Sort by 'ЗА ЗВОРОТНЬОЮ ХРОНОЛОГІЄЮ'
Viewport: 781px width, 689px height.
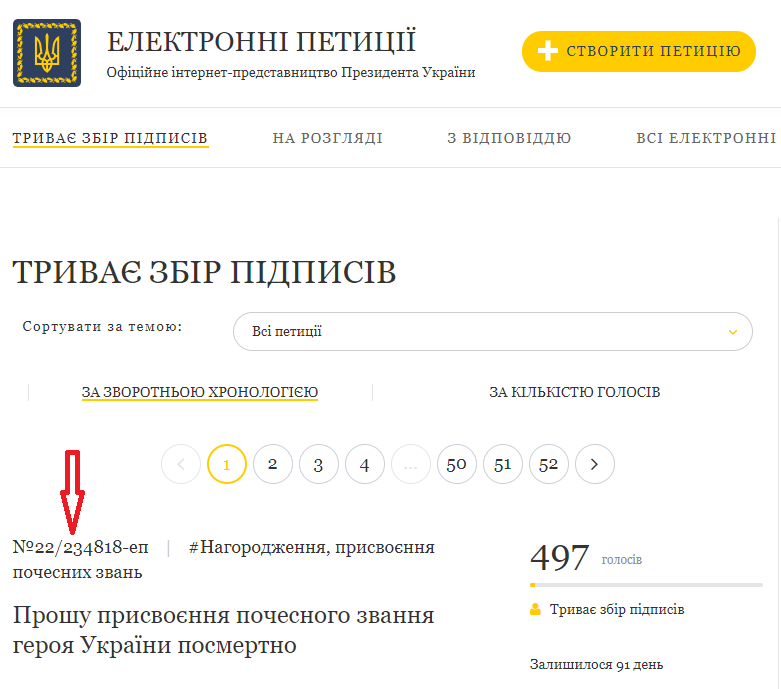[x=200, y=393]
